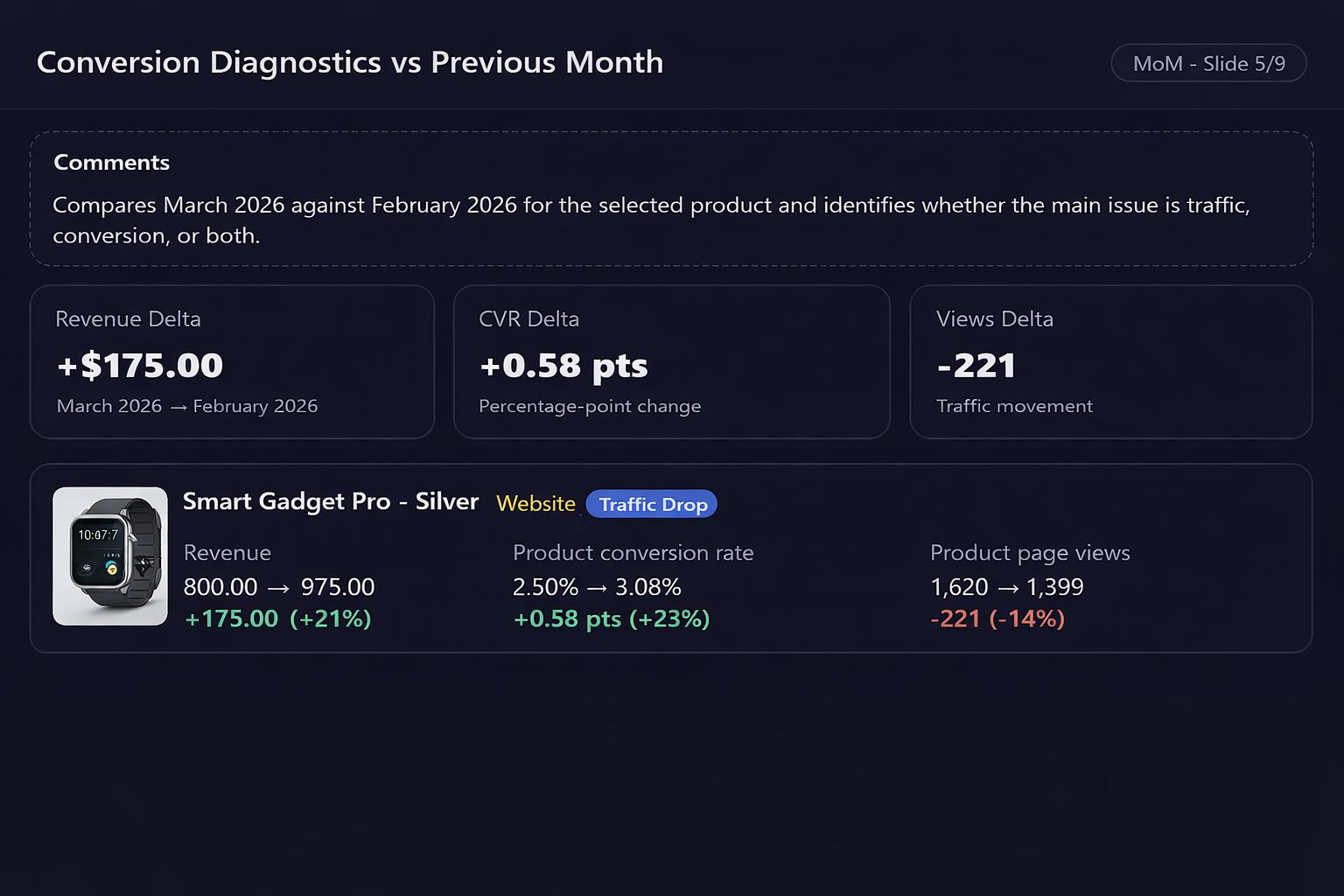Open the smartwatch product thumbnail

(x=110, y=556)
